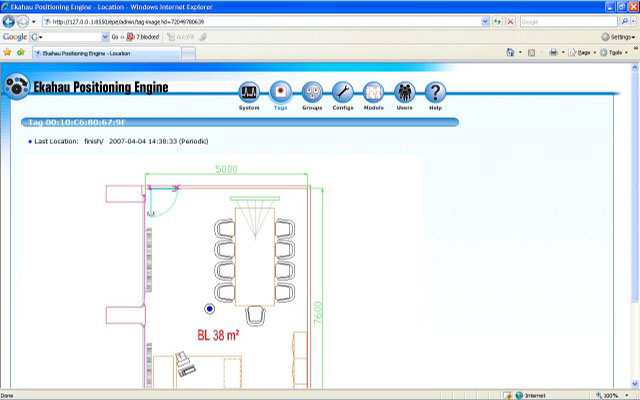
Task: Open the Tools menu
Action: click(x=614, y=53)
